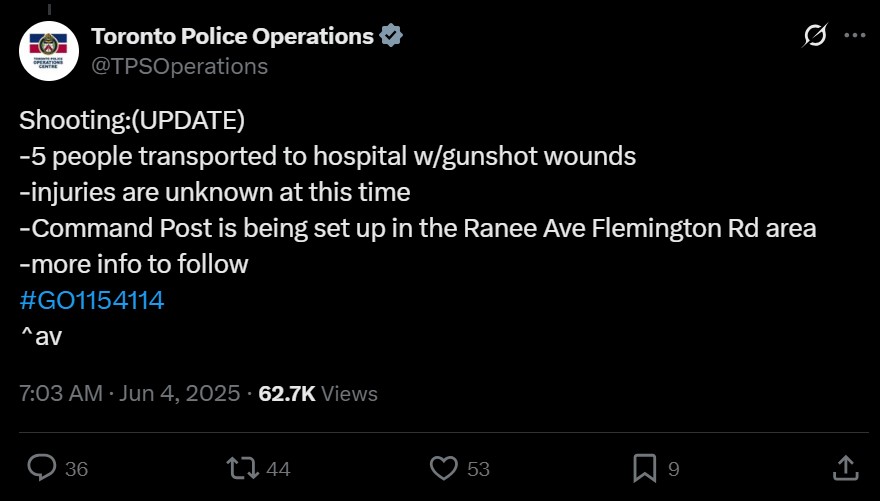Toggle the bookmark icon

click(644, 467)
